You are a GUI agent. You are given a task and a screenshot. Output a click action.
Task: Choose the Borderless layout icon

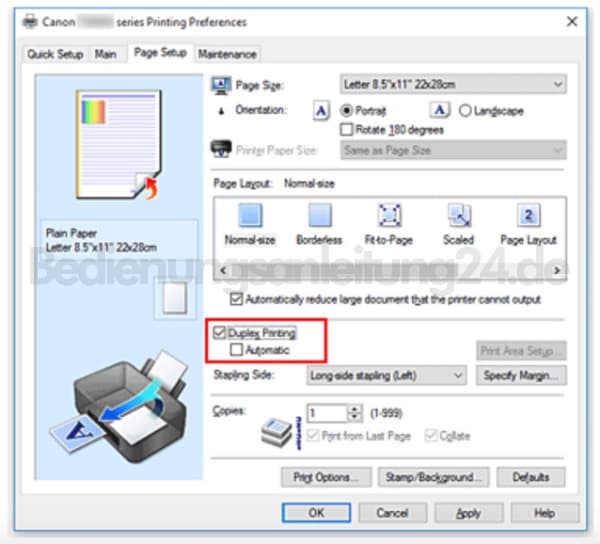click(x=320, y=215)
